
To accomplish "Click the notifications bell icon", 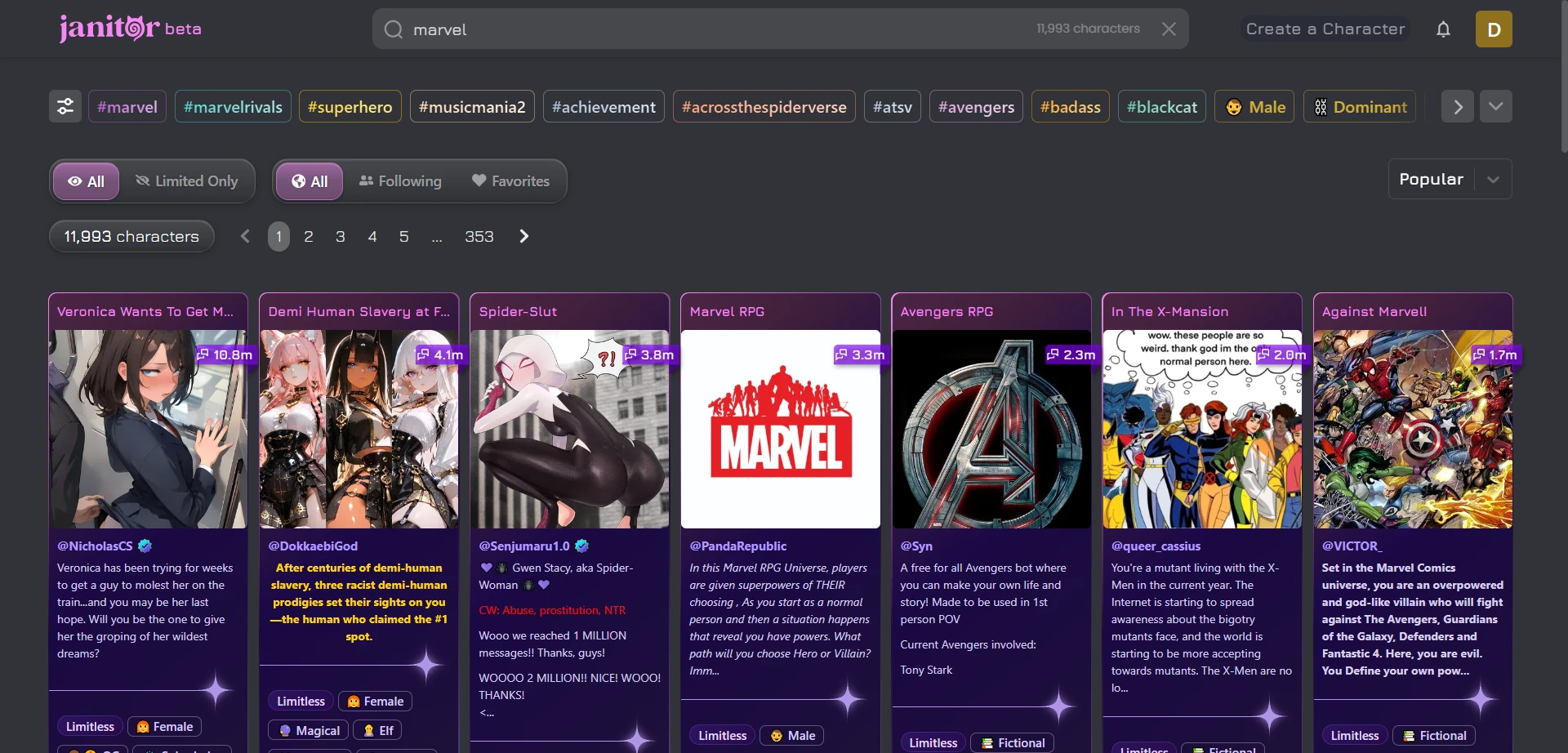I will 1443,29.
